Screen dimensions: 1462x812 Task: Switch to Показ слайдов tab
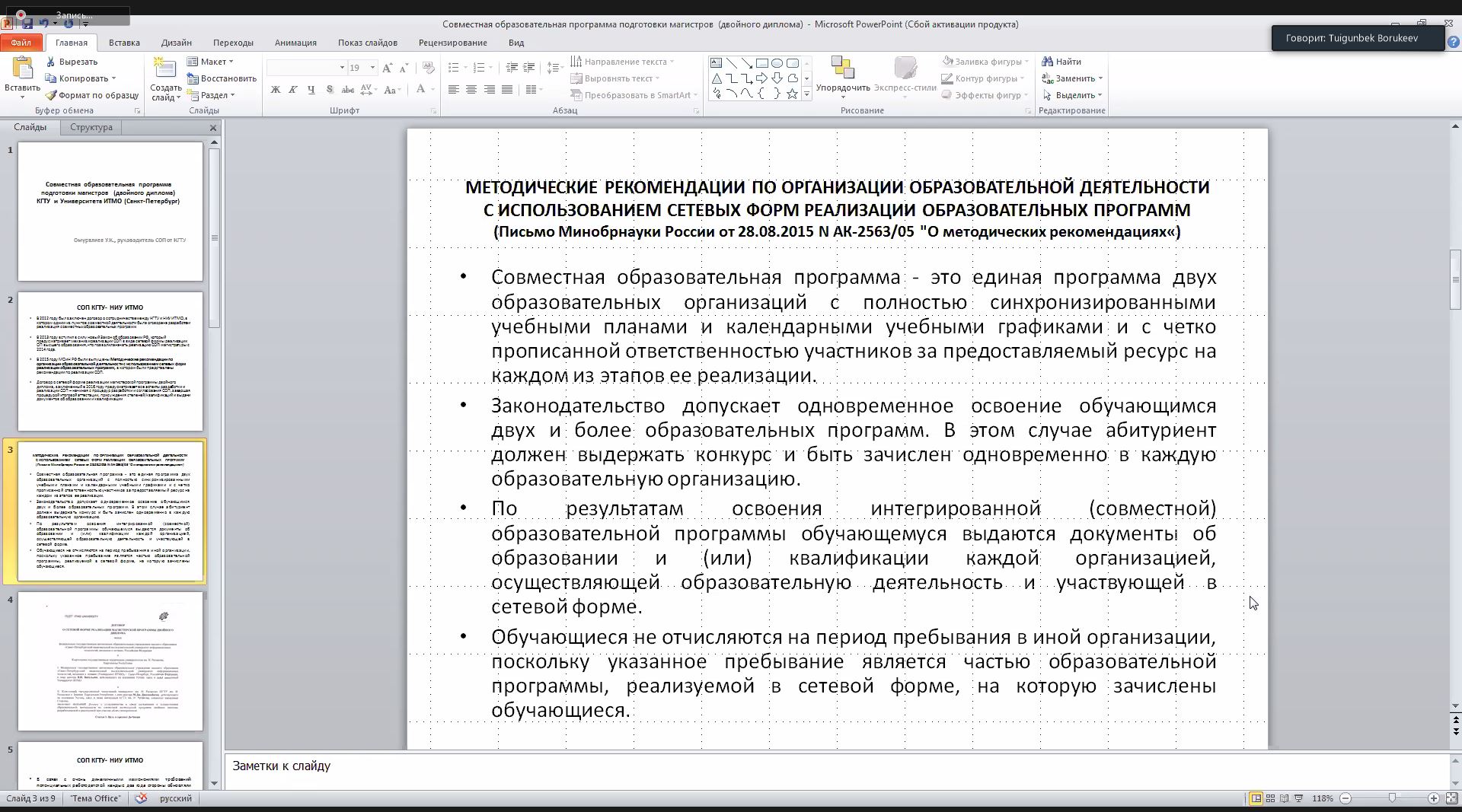368,43
